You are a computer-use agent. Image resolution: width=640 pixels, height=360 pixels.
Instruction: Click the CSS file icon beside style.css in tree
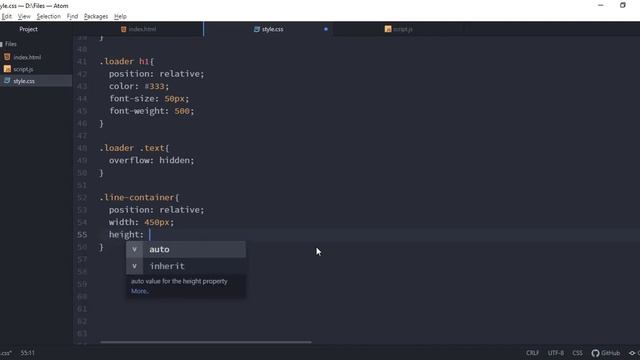7,80
